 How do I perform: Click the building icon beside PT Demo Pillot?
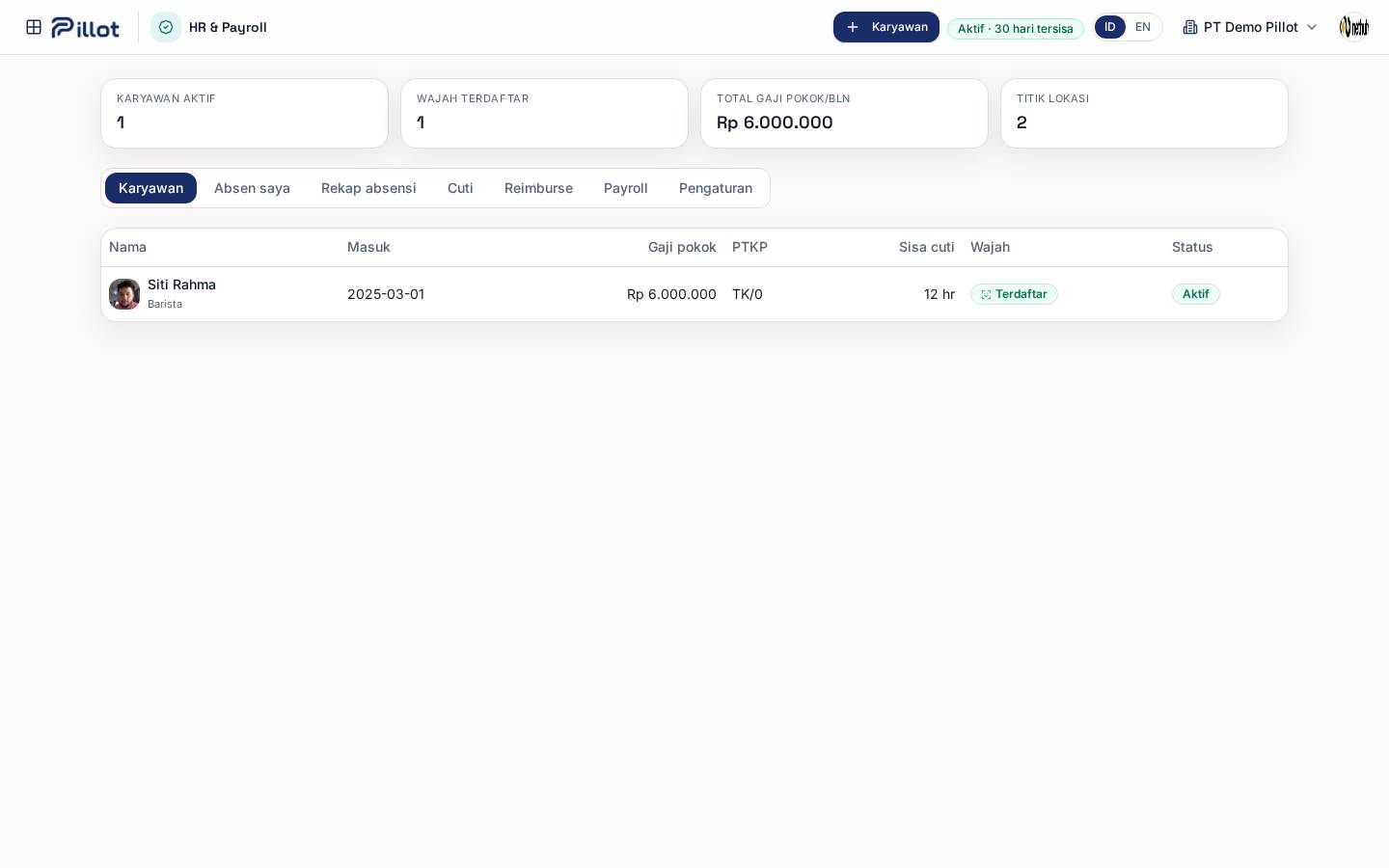click(x=1190, y=27)
